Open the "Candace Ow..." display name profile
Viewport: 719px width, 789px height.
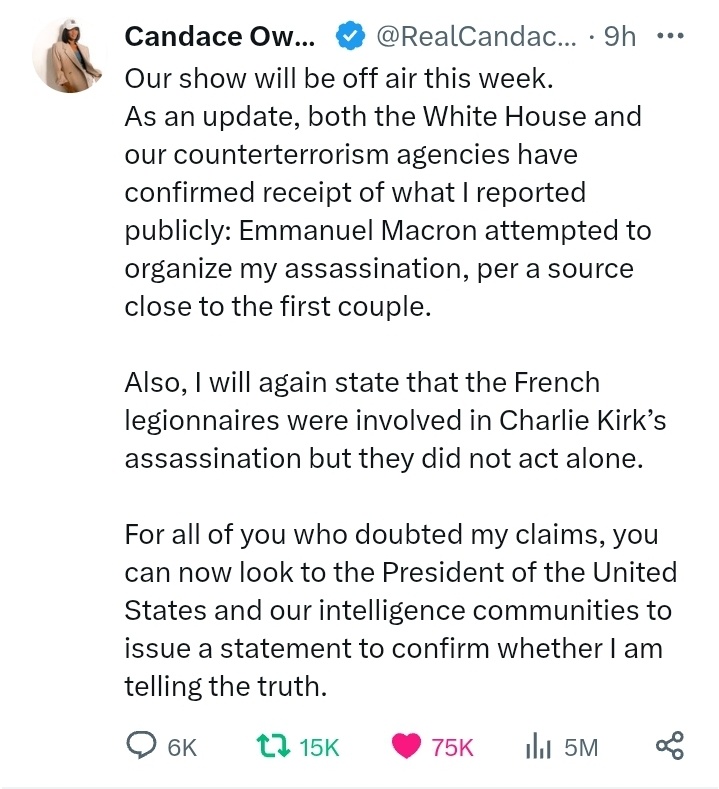coord(220,37)
